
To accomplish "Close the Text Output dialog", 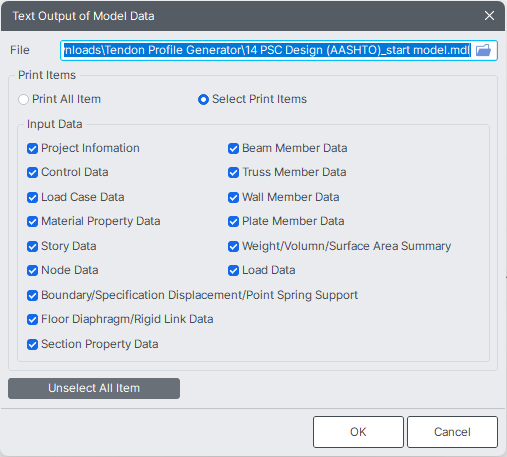I will pyautogui.click(x=489, y=16).
